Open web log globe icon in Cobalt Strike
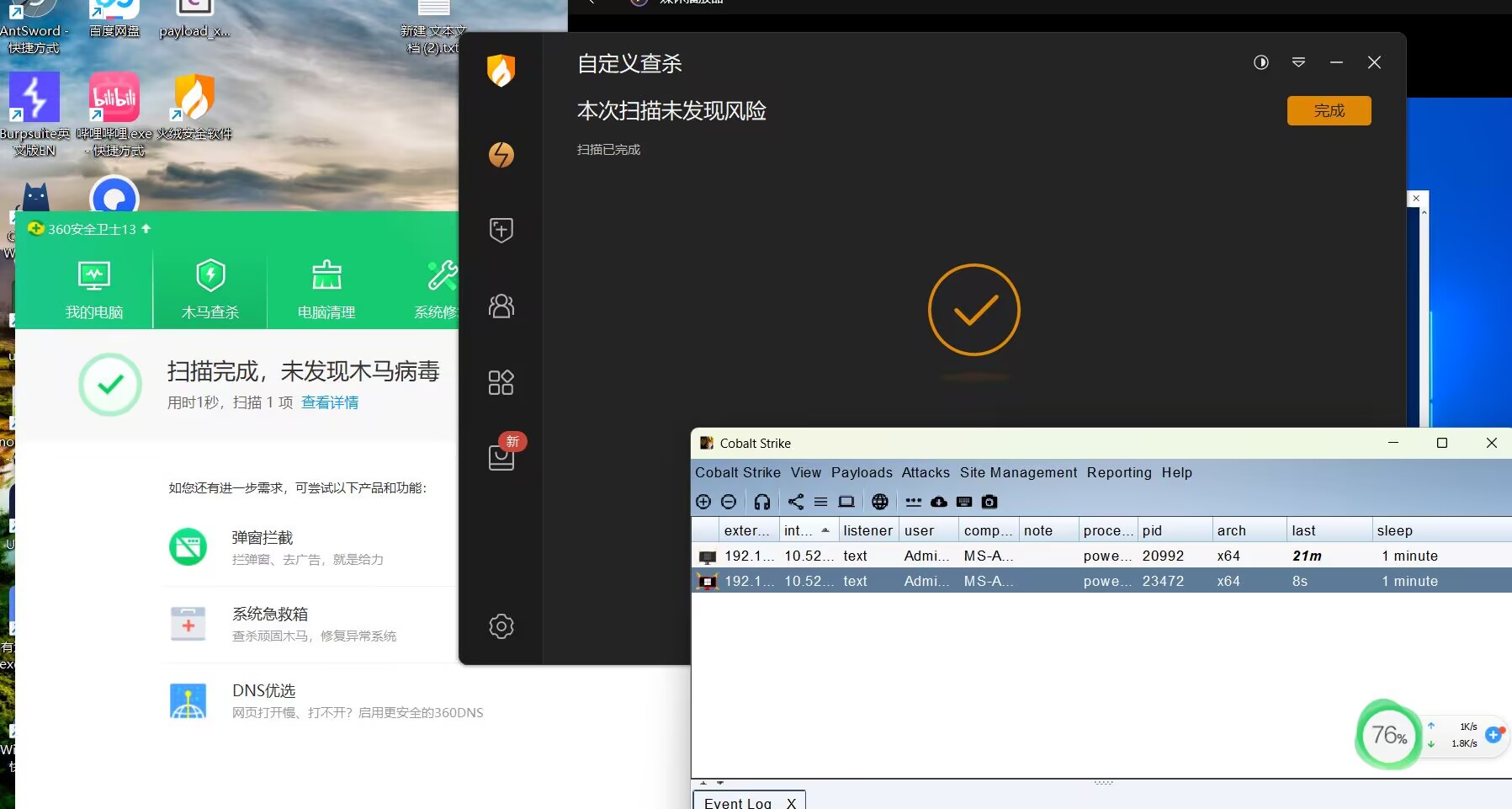 [880, 502]
